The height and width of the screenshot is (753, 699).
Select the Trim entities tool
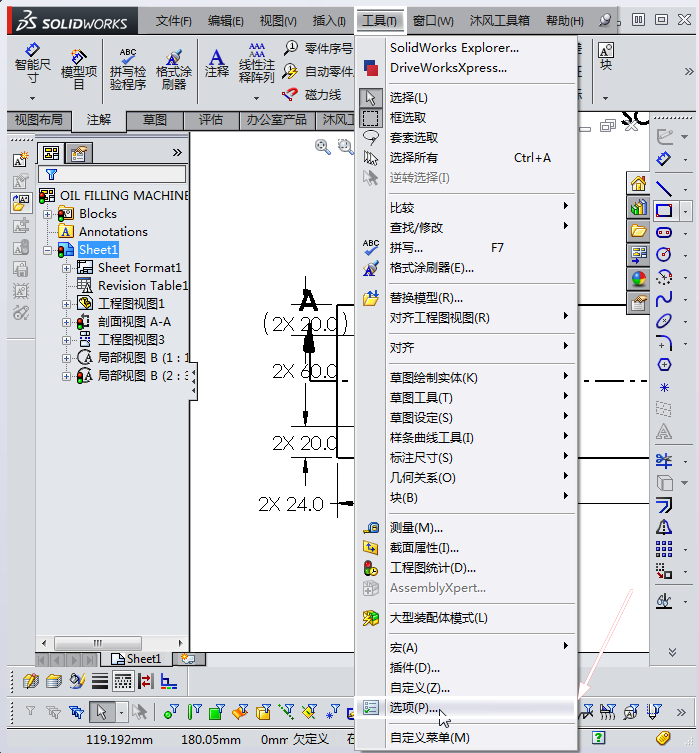pos(664,461)
